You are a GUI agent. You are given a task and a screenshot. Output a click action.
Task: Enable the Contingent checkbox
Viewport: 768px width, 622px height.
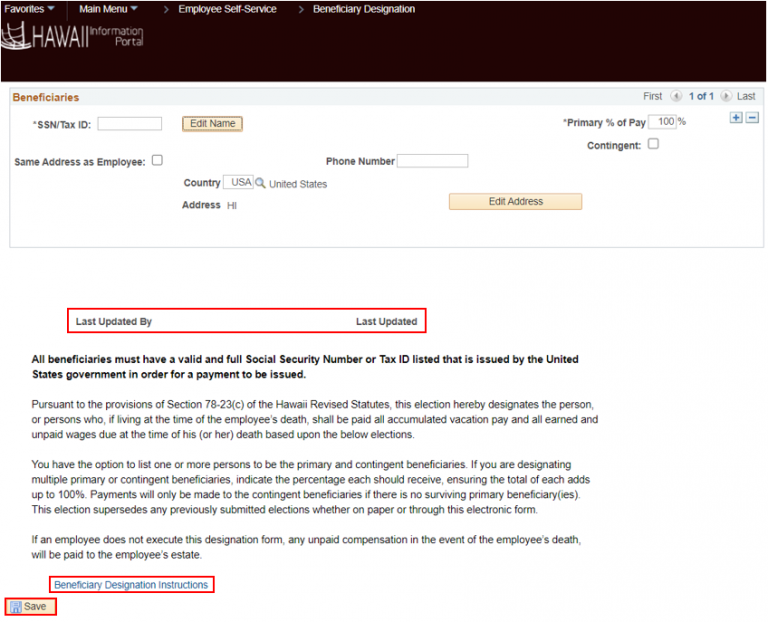653,144
